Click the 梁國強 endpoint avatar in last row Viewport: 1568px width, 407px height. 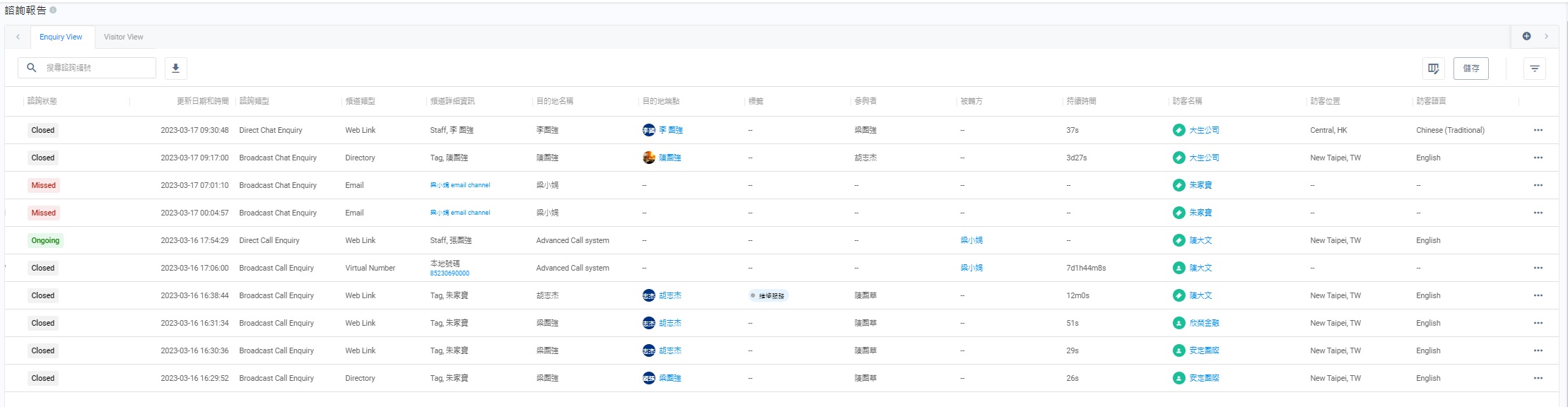648,378
